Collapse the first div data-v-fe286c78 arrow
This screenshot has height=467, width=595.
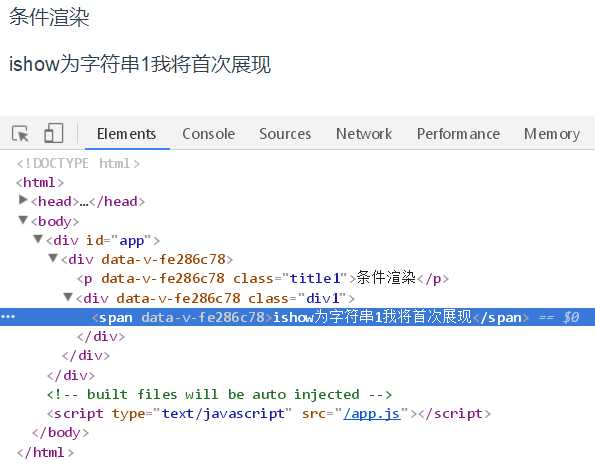pos(53,258)
